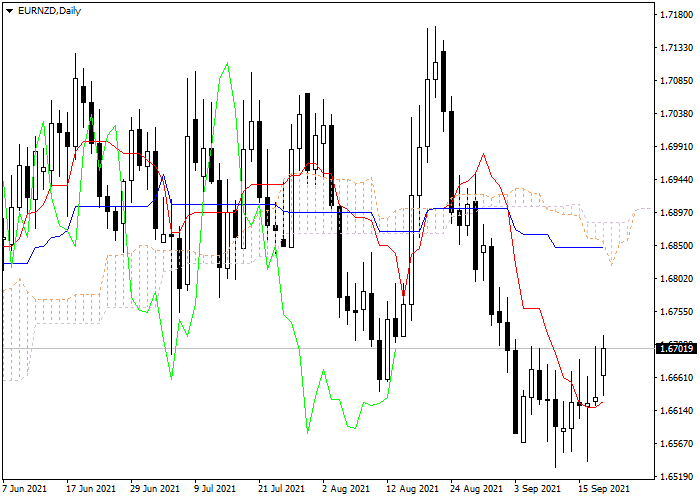This screenshot has height=500, width=700.
Task: Click the 1.67550 price axis label
Action: [676, 312]
